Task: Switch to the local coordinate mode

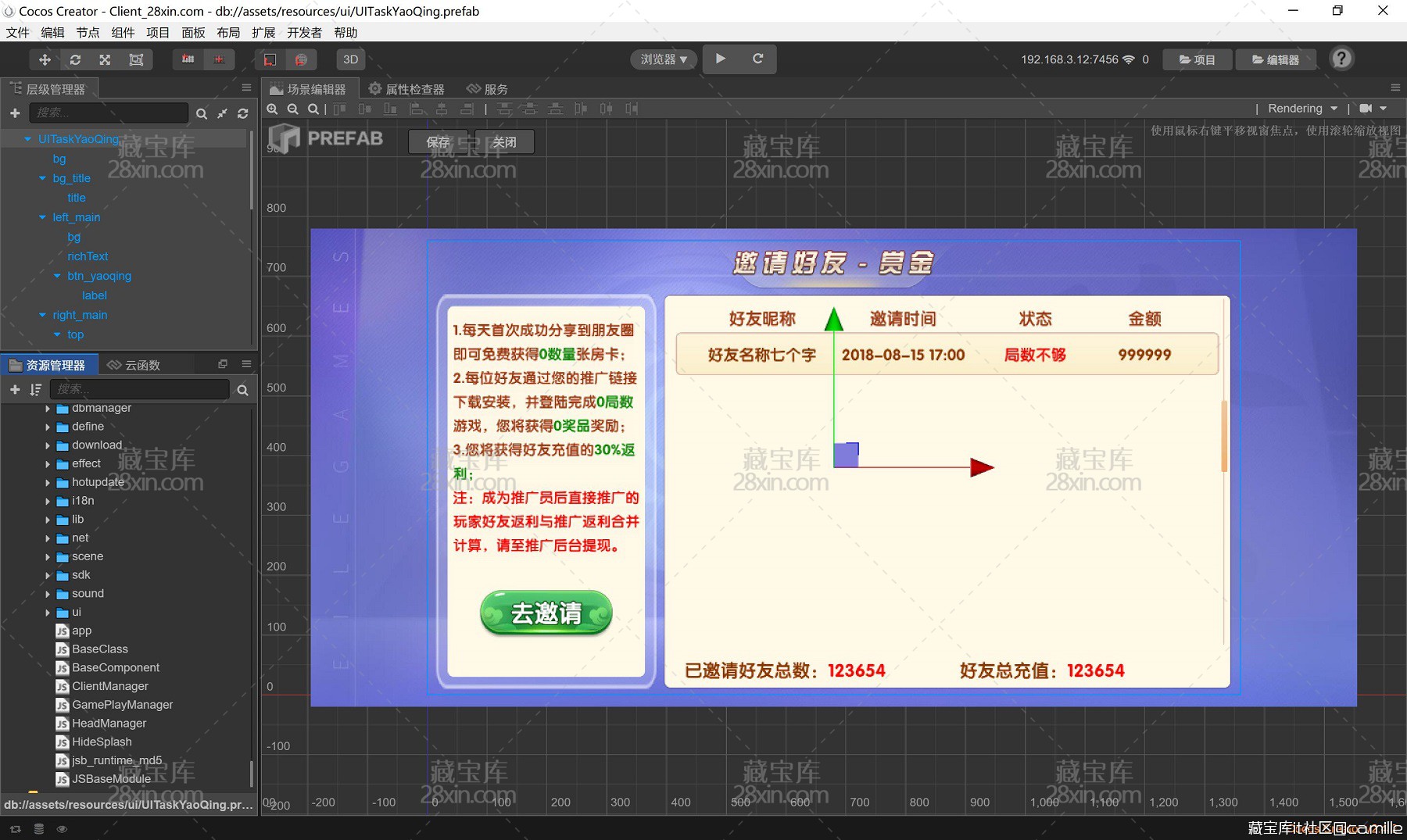Action: (270, 59)
